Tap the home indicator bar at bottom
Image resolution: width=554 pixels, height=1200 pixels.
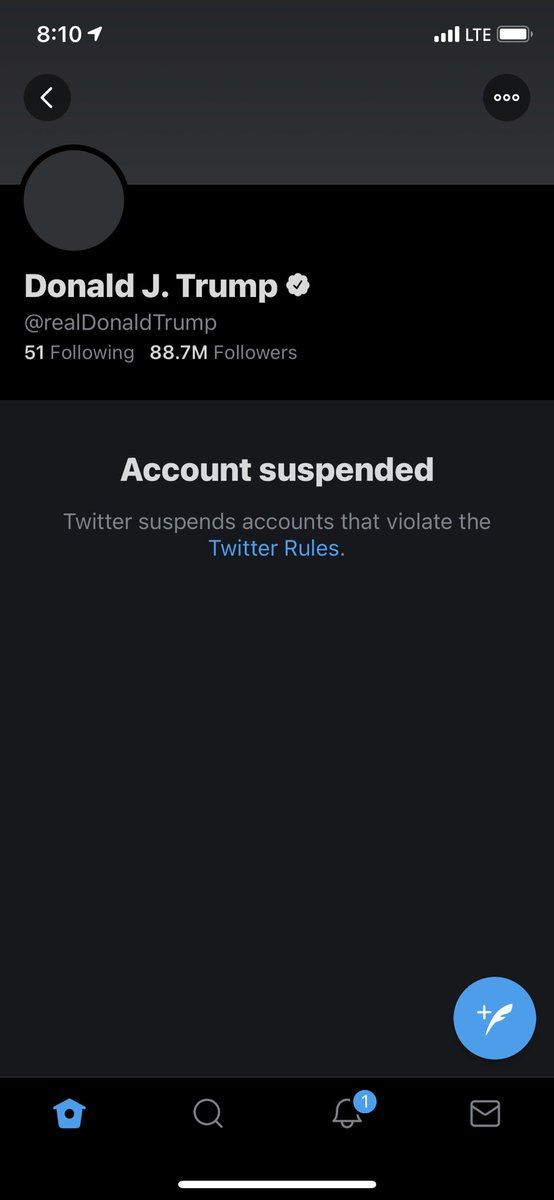point(277,1184)
